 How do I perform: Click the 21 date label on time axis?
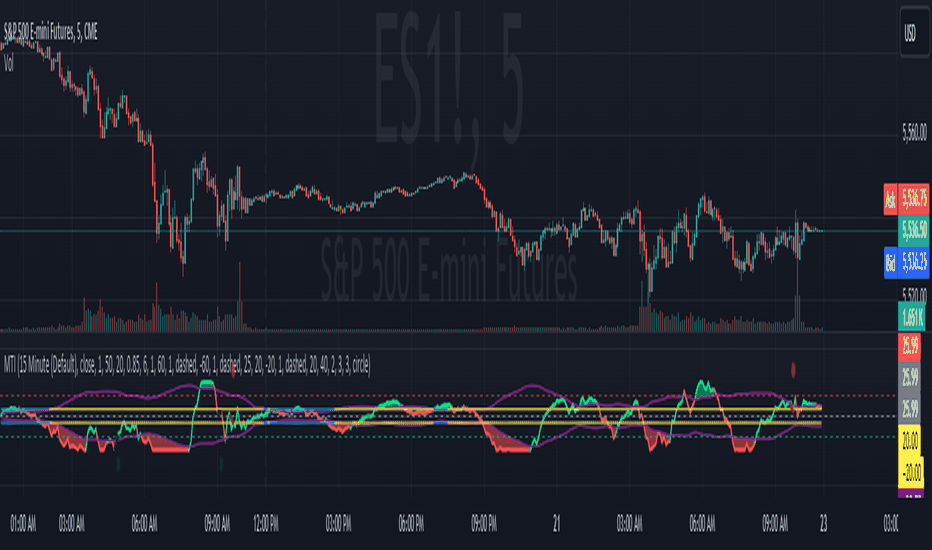point(556,524)
